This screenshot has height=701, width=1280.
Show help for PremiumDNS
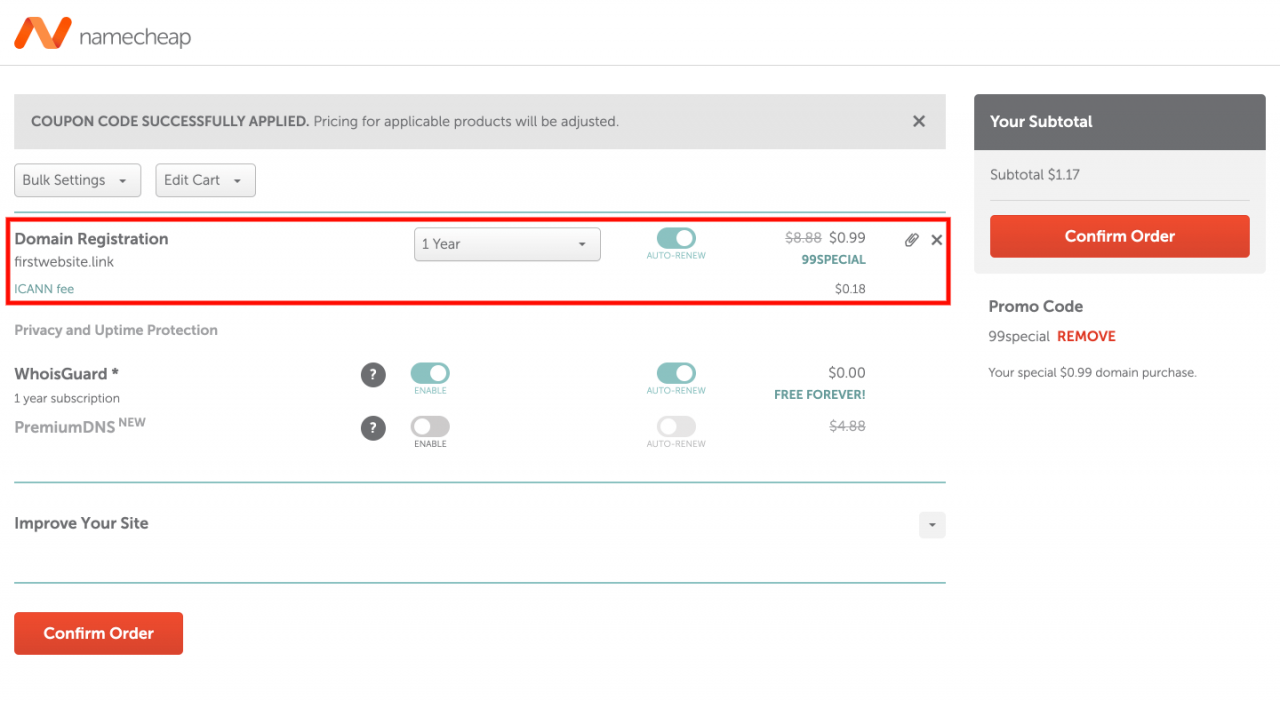(373, 428)
